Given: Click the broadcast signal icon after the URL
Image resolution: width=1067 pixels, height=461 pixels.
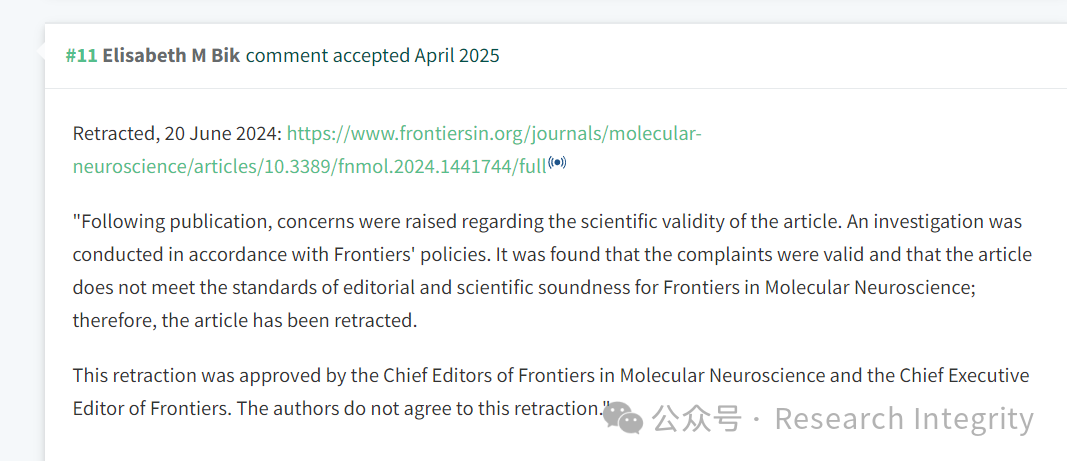Looking at the screenshot, I should coord(557,163).
